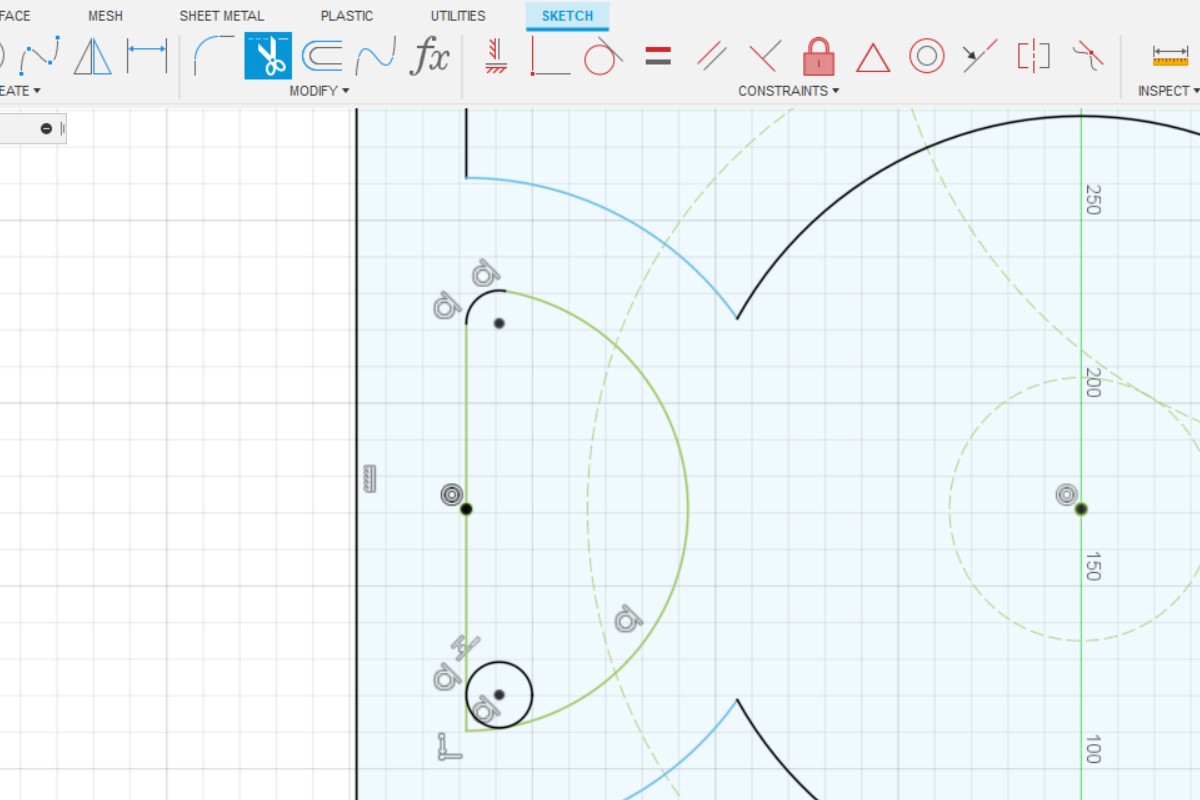Screen dimensions: 1200x800
Task: Expand the INSPECT dropdown
Action: pos(1168,91)
